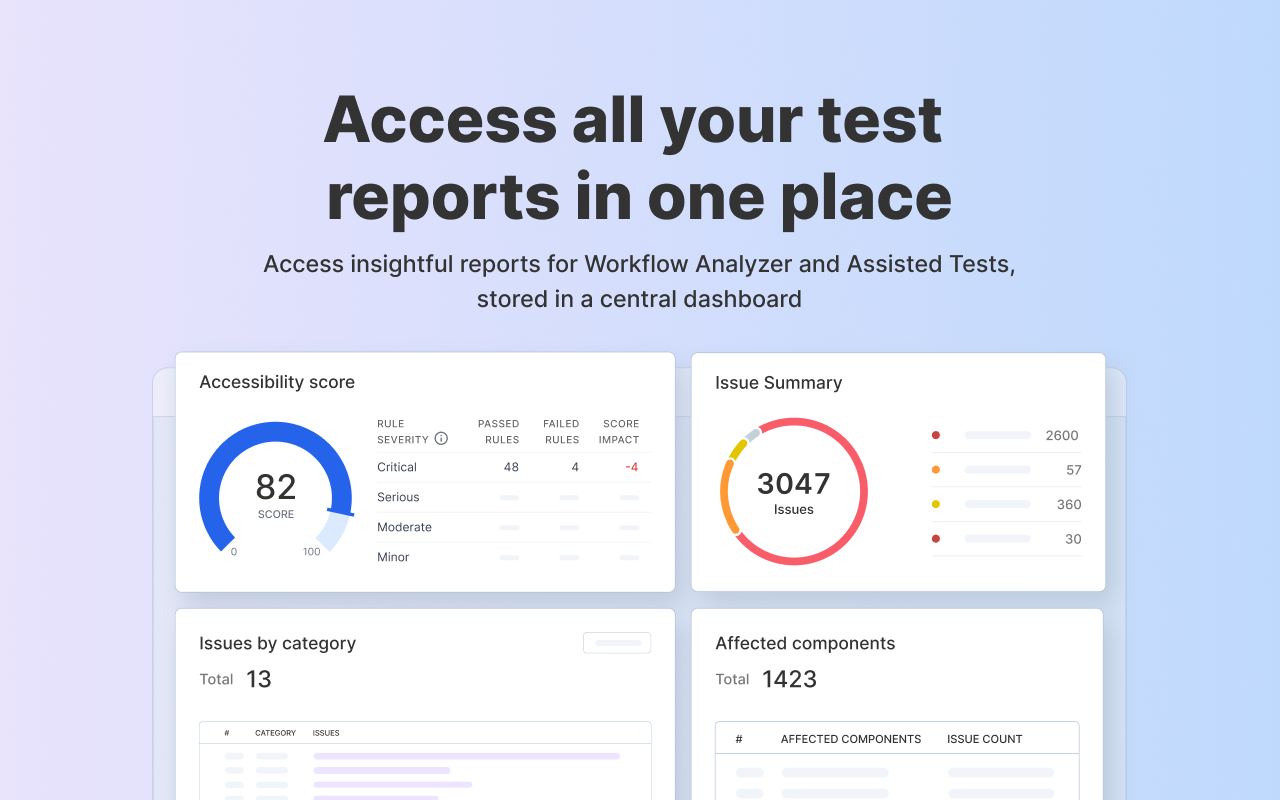Click the longest purple bar in Issues table
Viewport: 1280px width, 800px height.
pos(466,756)
